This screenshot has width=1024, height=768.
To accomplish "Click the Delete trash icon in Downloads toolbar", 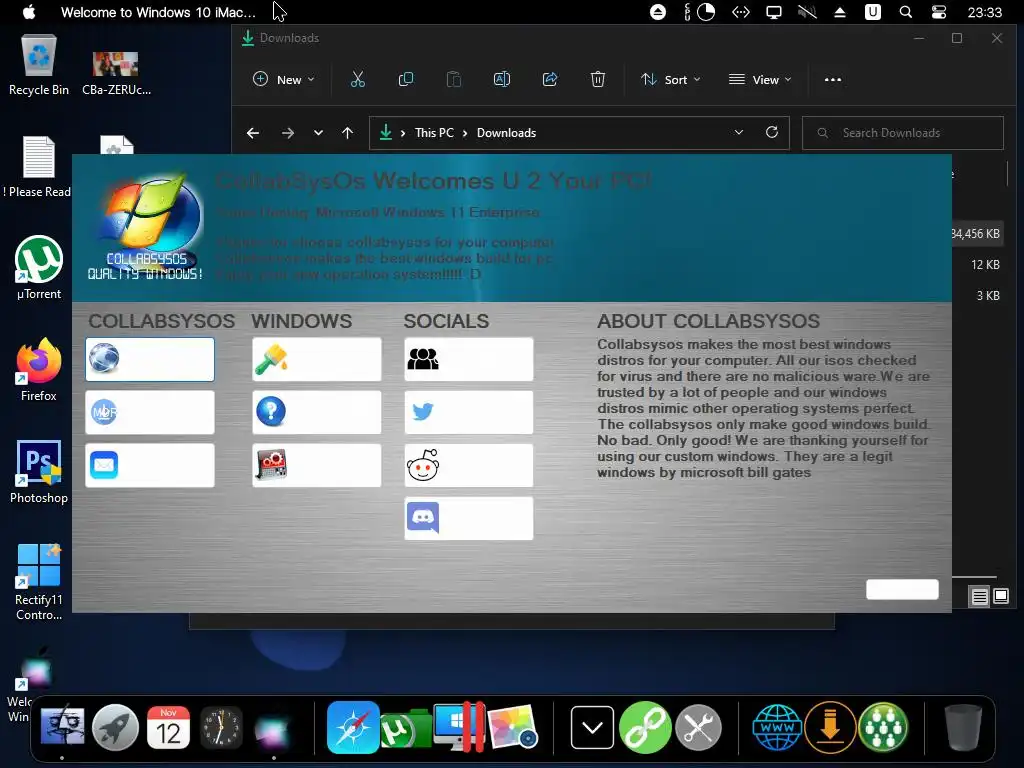I will (x=598, y=80).
